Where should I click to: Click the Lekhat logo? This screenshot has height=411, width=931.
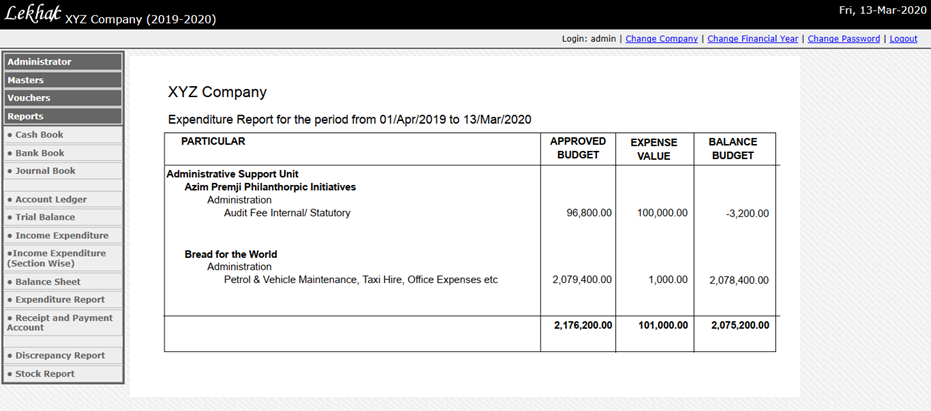point(33,14)
